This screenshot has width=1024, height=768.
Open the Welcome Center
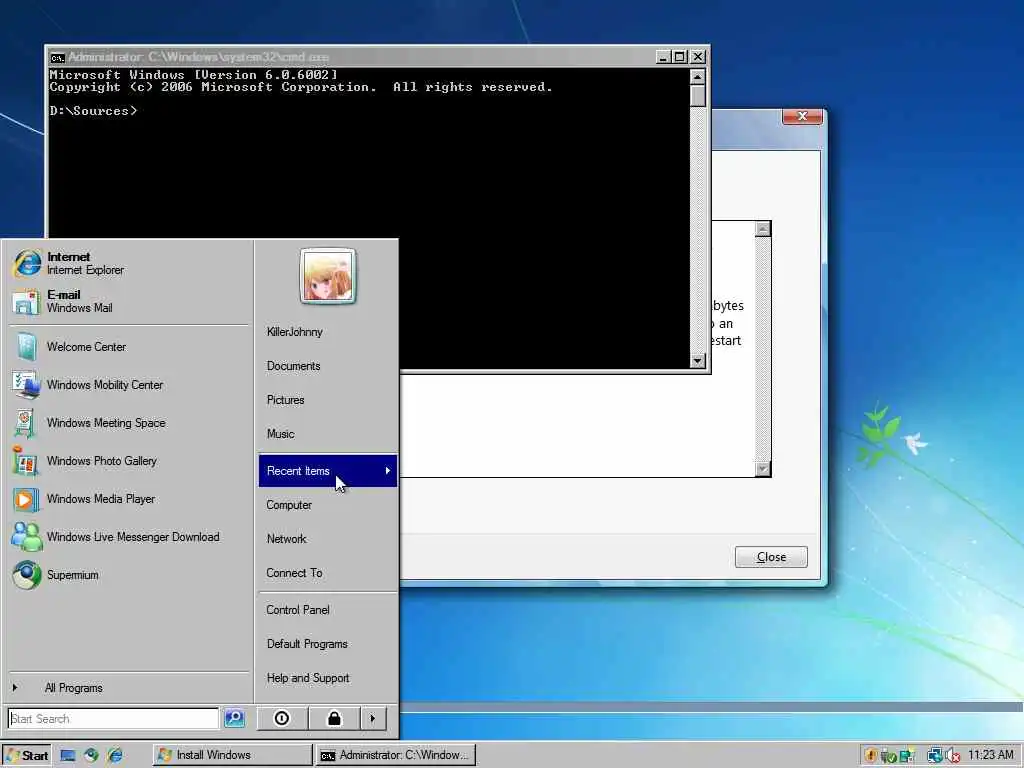point(129,347)
